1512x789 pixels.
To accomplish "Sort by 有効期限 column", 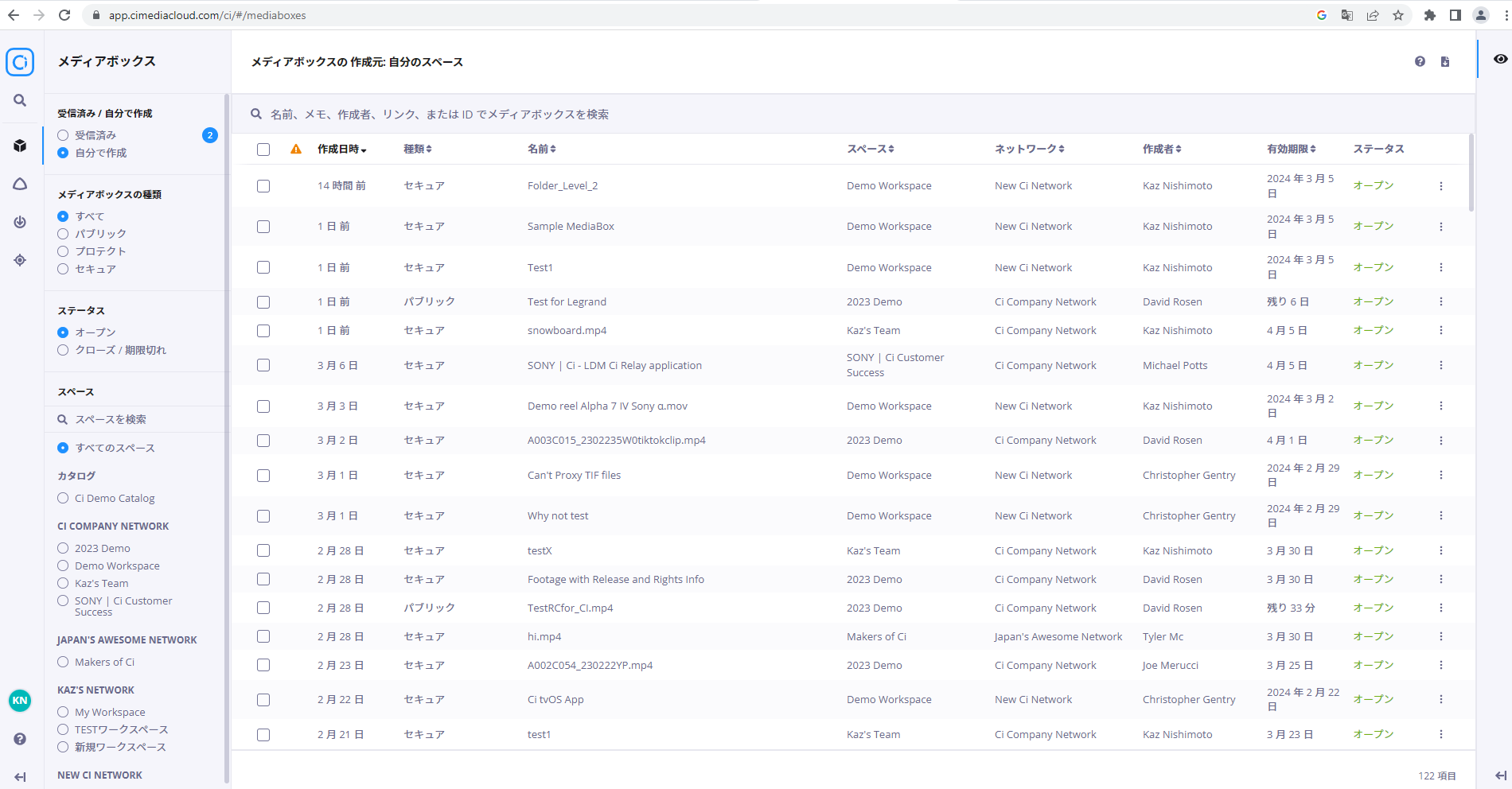I will pyautogui.click(x=1292, y=149).
